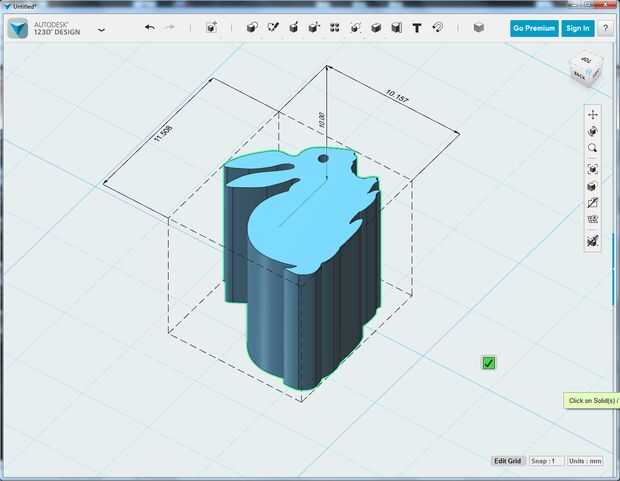Click the Edit Grid button
This screenshot has height=481, width=620.
click(507, 461)
